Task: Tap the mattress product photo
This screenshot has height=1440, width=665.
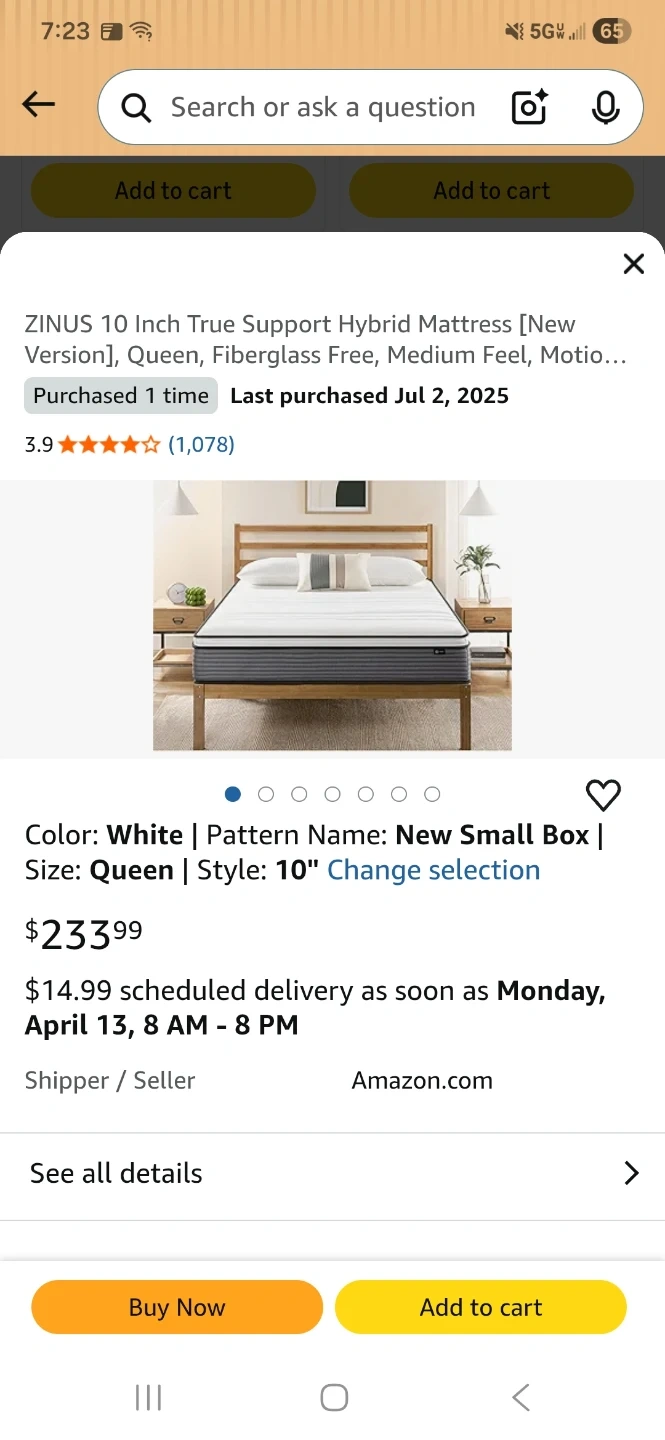Action: point(332,615)
